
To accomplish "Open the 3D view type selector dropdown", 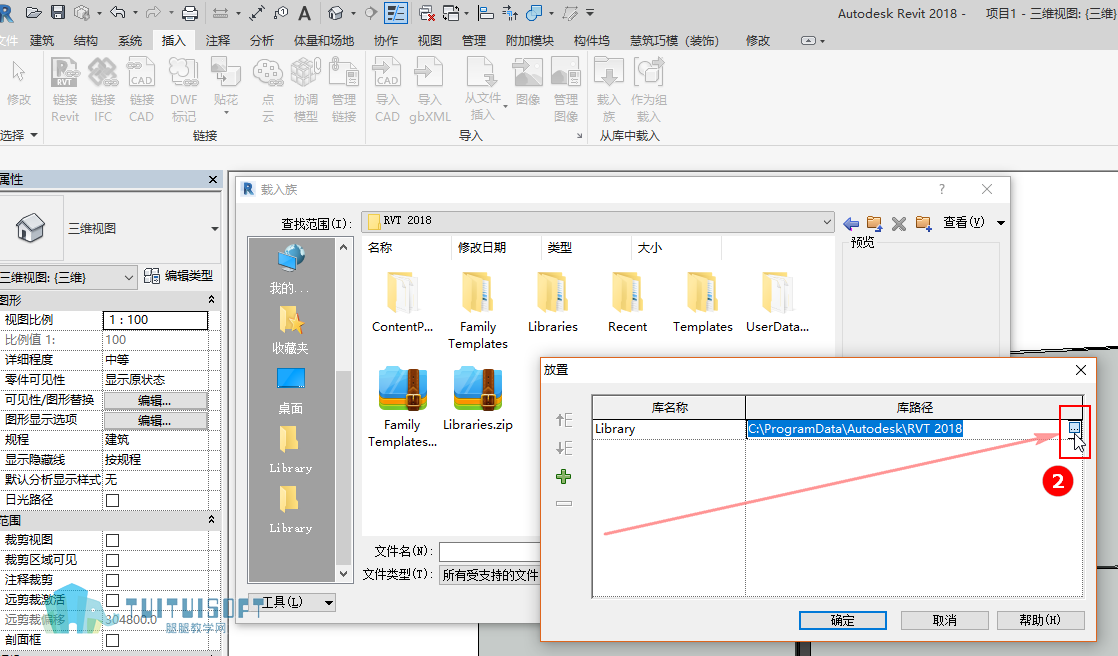I will 214,228.
